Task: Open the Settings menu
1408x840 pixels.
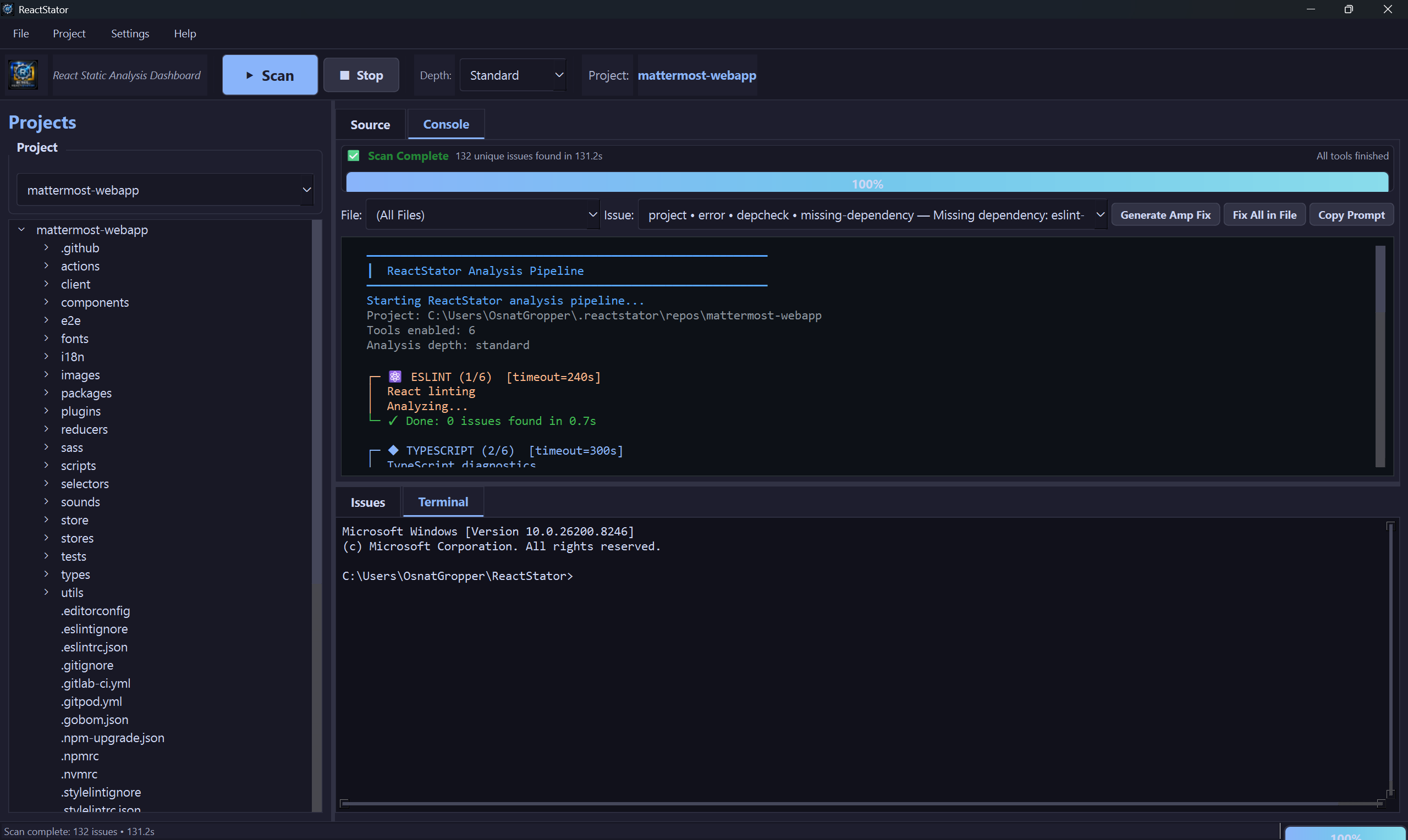Action: point(130,34)
